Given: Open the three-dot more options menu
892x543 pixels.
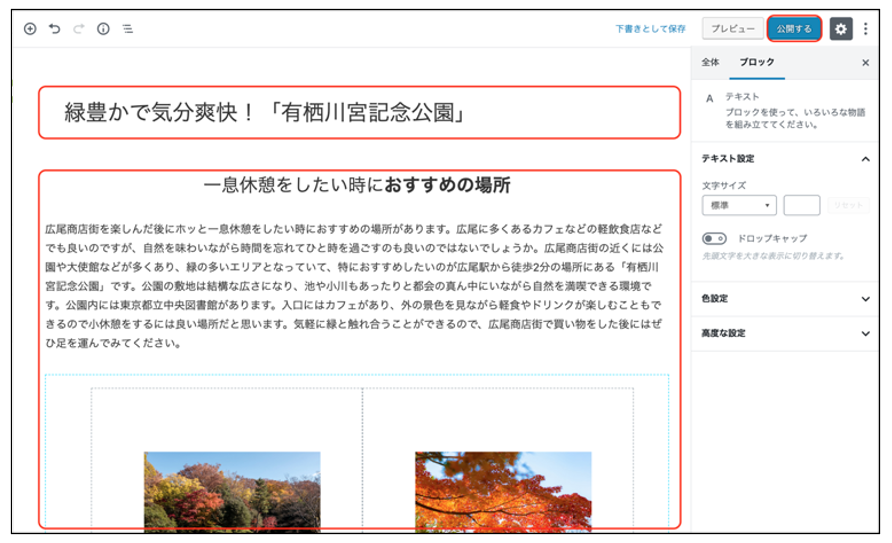Looking at the screenshot, I should (866, 29).
